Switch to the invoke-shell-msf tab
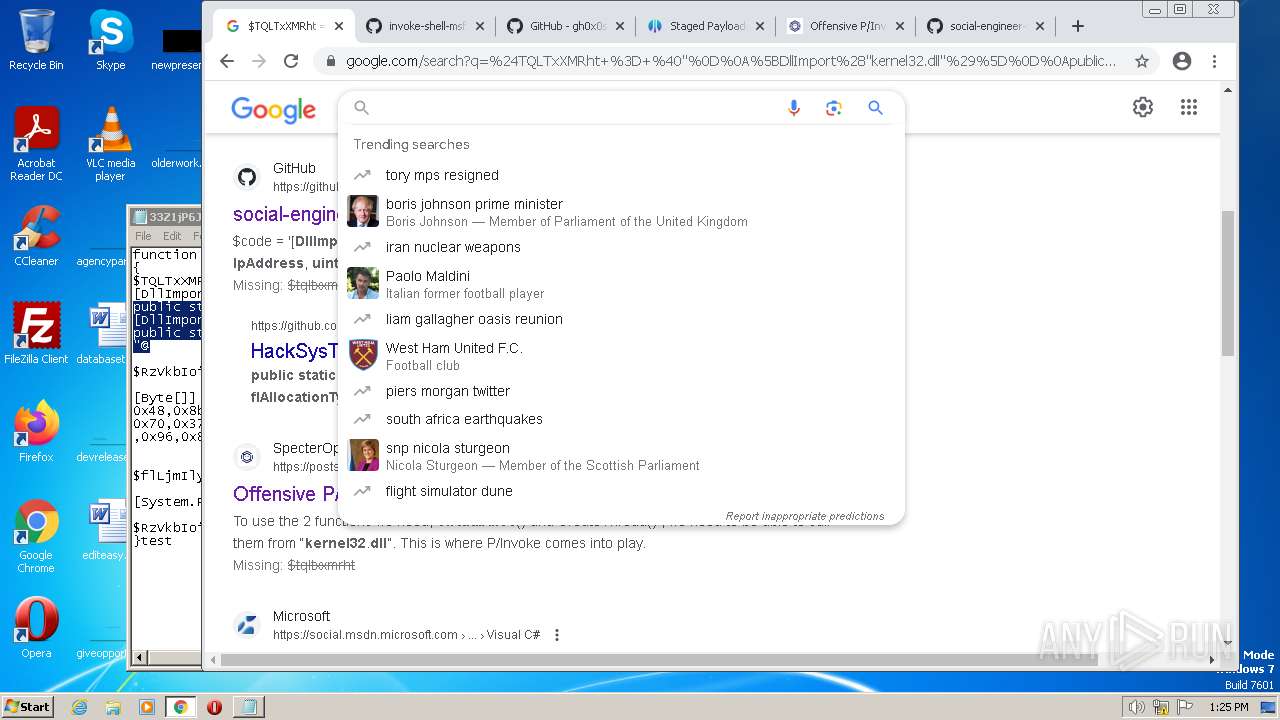1280x720 pixels. pos(428,26)
